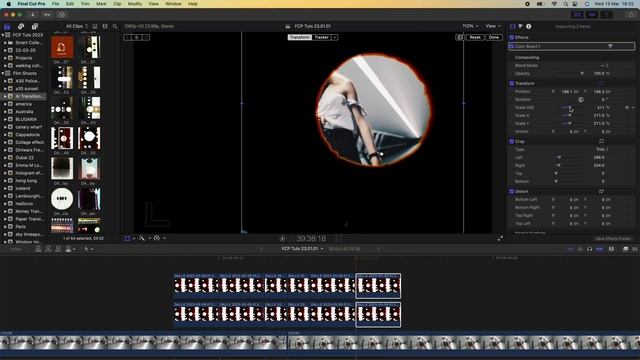Viewport: 640px width, 360px height.
Task: Open the File menu
Action: [55, 4]
